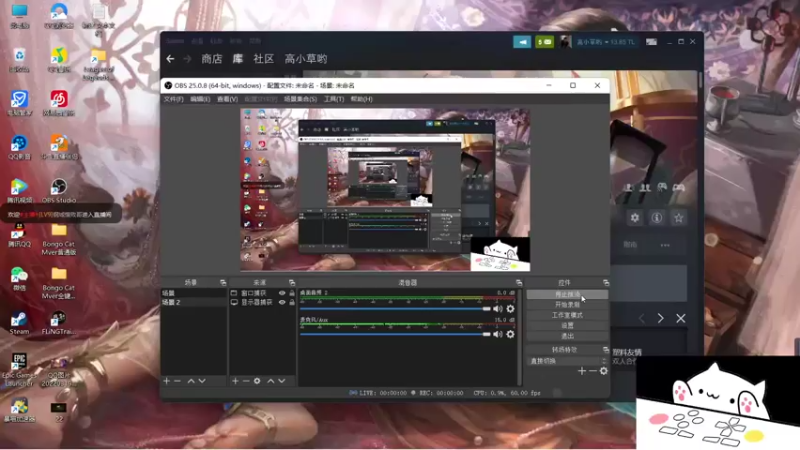The height and width of the screenshot is (450, 800).
Task: Move the selected source up
Action: [x=271, y=381]
